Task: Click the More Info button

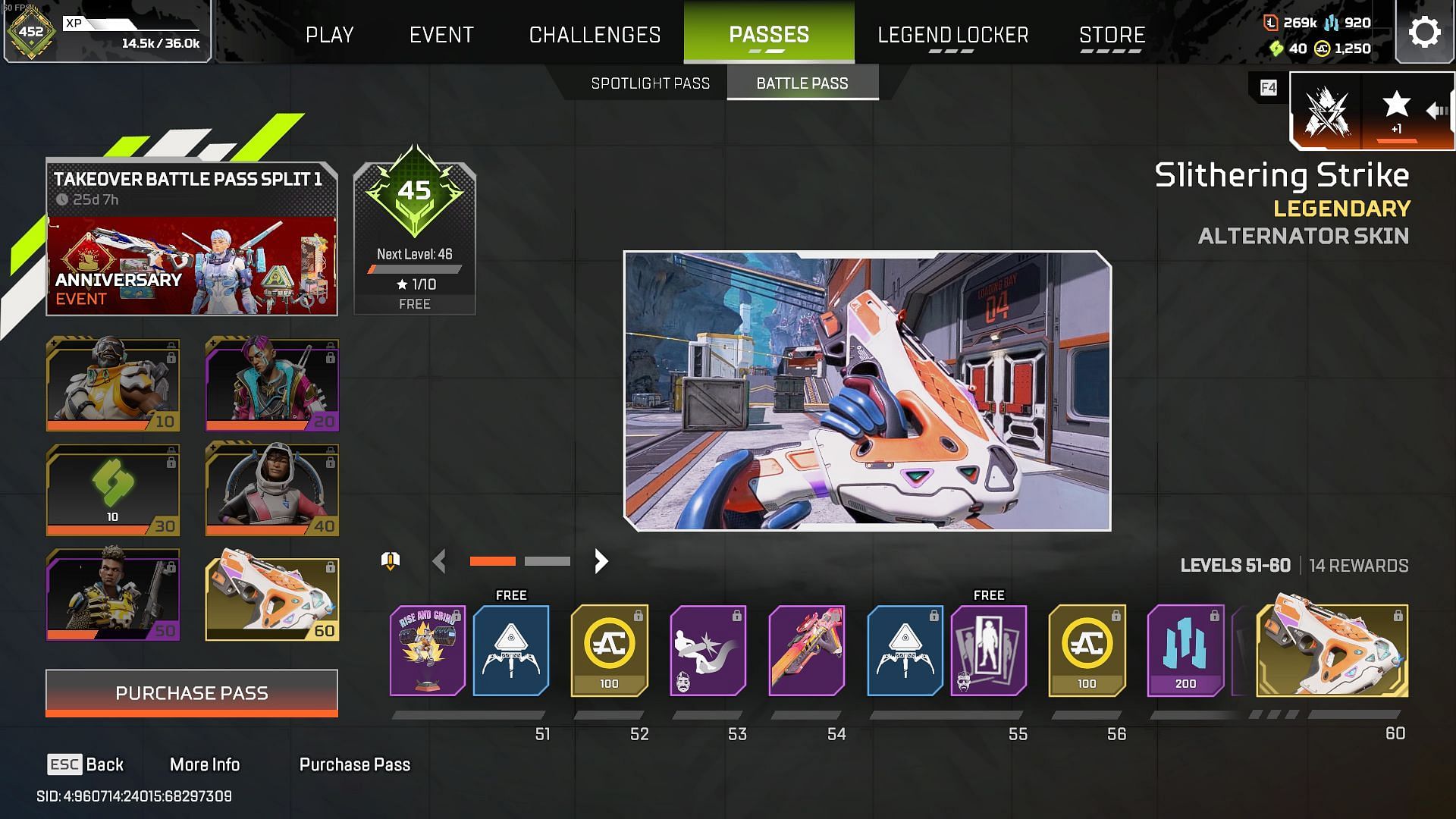Action: (204, 764)
